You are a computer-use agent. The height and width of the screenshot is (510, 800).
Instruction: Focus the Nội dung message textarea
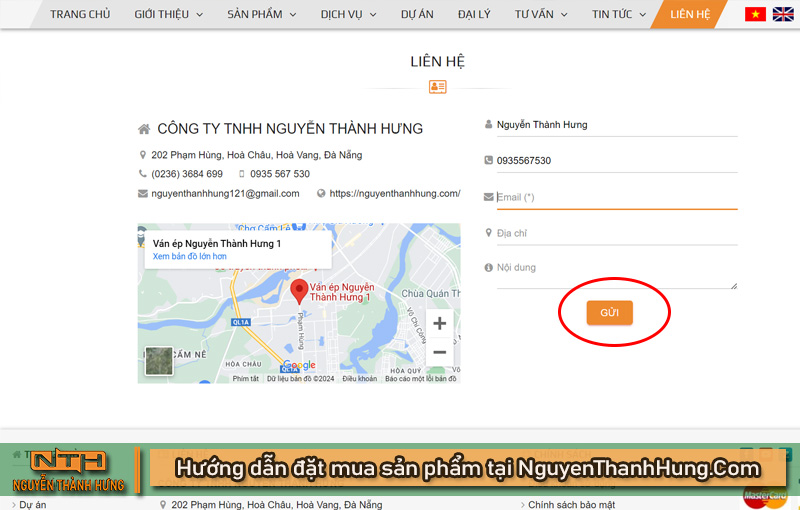(617, 273)
